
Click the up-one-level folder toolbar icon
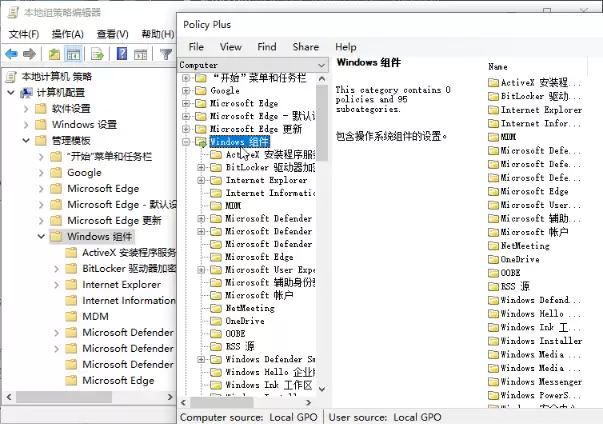(54, 54)
